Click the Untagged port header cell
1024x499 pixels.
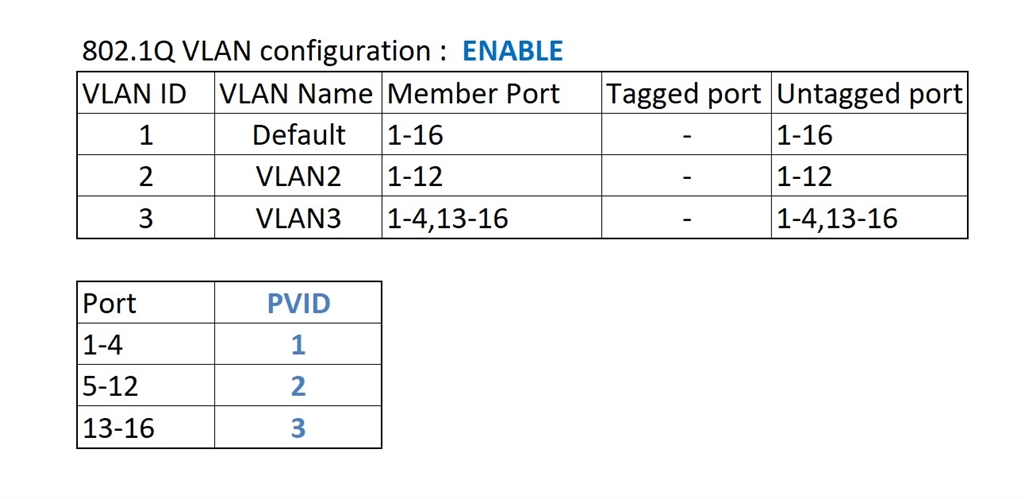(x=869, y=94)
